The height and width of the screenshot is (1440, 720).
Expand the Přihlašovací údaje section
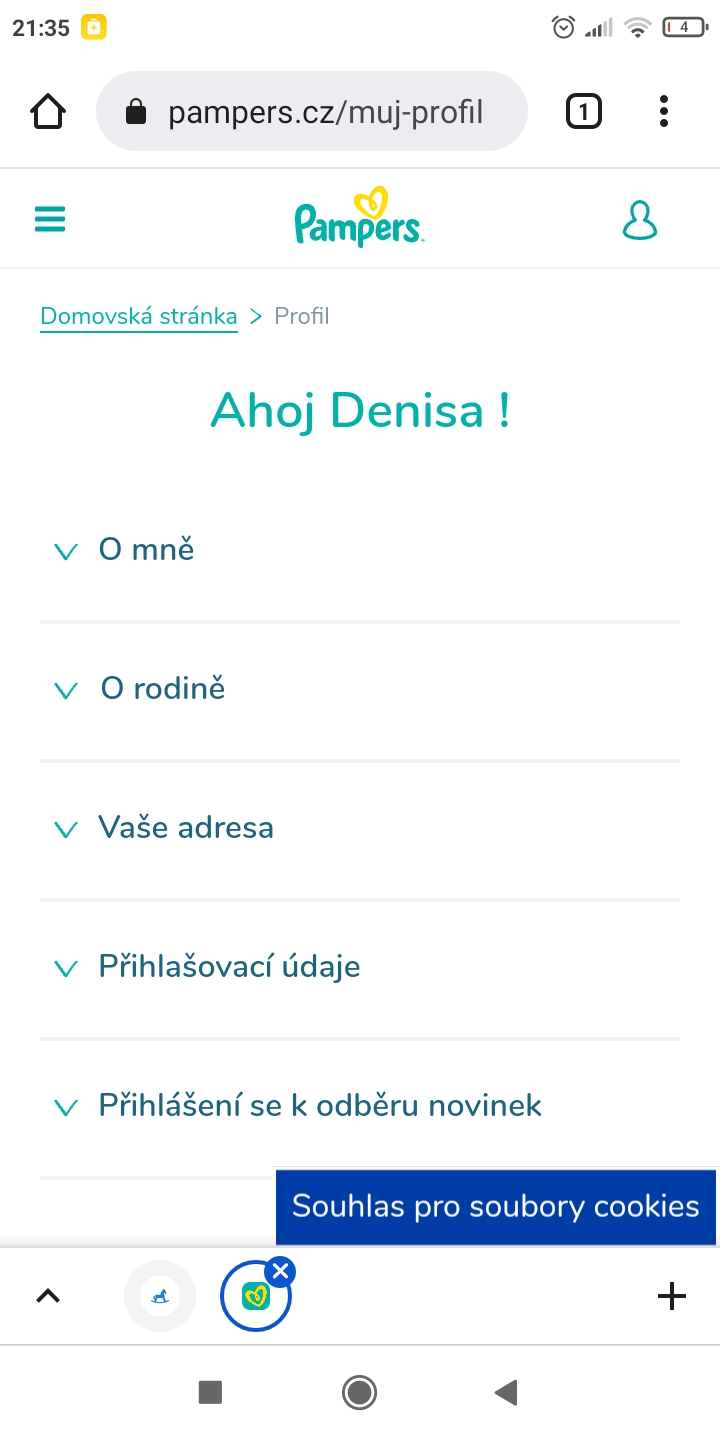(x=229, y=966)
